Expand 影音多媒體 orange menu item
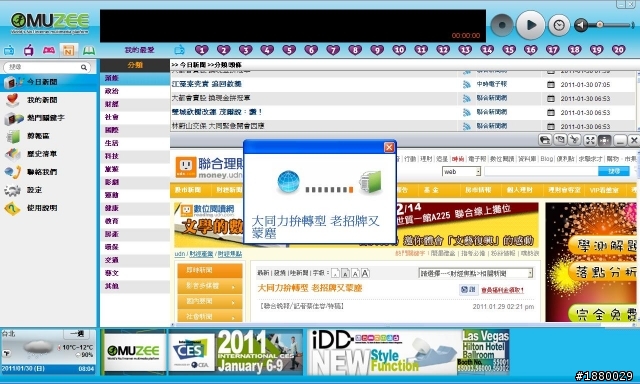Image resolution: width=640 pixels, height=384 pixels. point(209,286)
